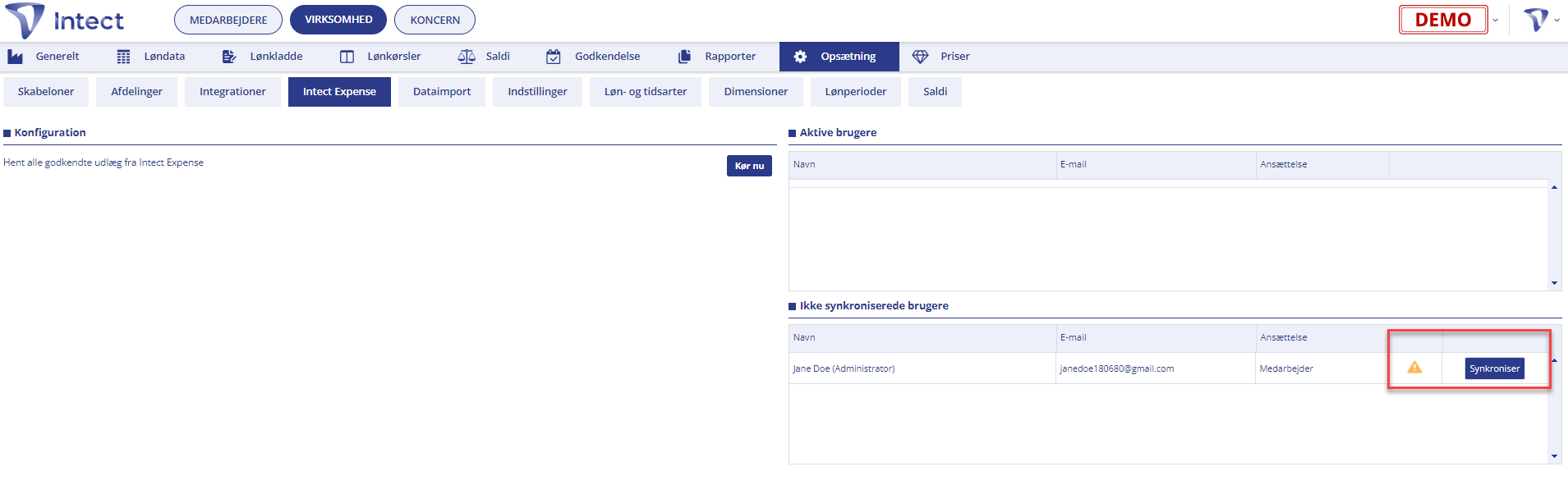Screen dimensions: 1568x485
Task: Open Godkendelse calendar check icon
Action: click(x=554, y=57)
